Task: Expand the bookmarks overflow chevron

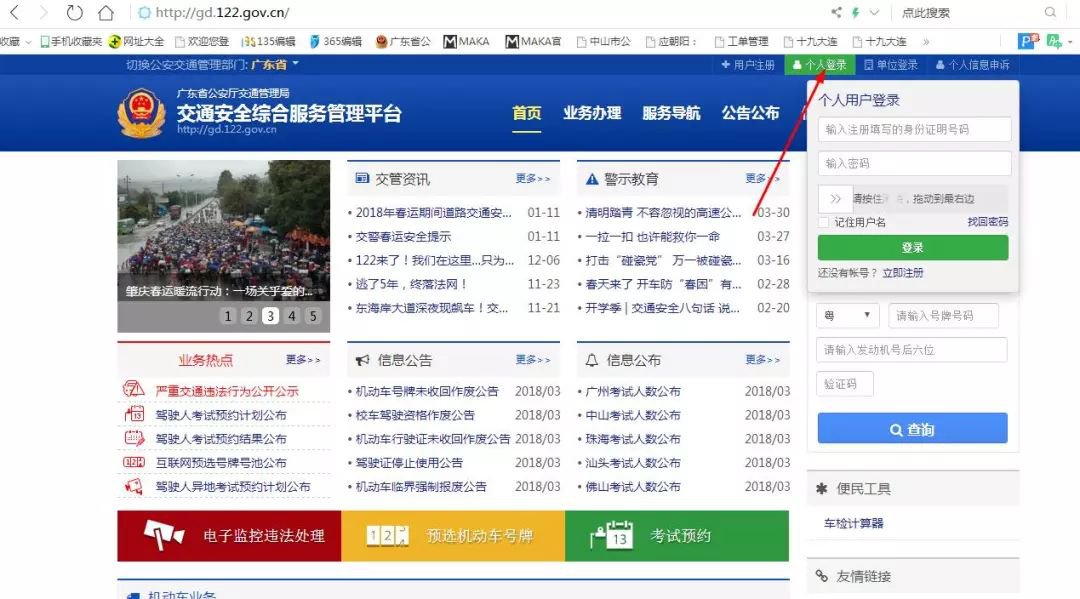Action: coord(925,41)
